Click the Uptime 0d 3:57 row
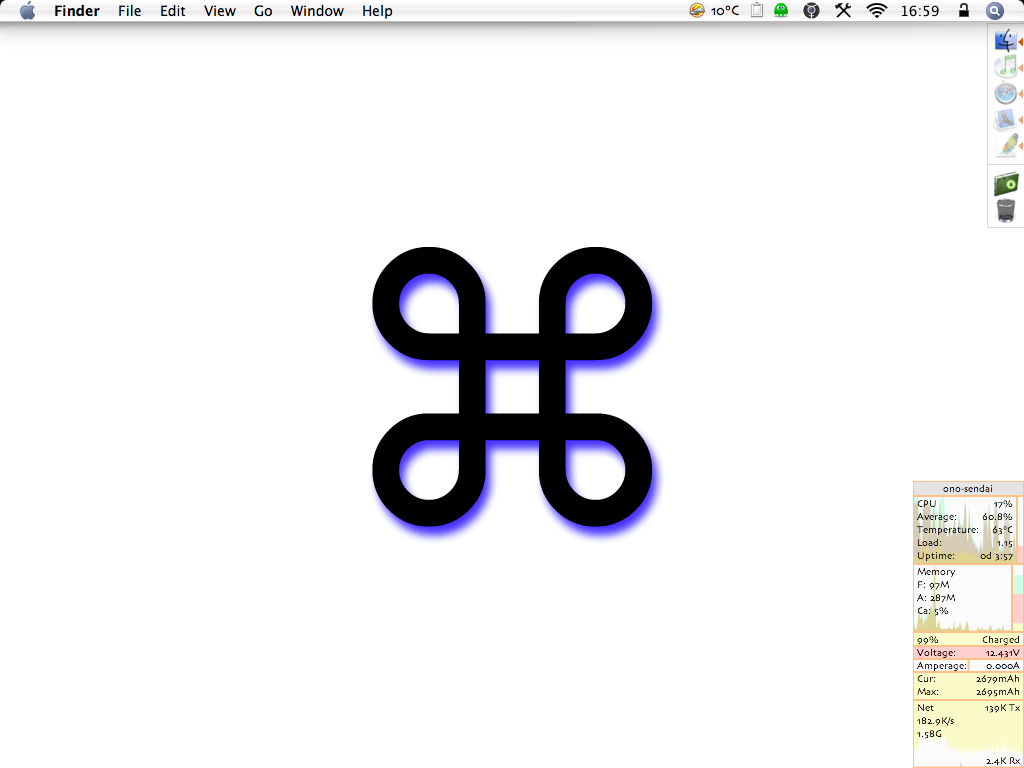Image resolution: width=1024 pixels, height=768 pixels. point(965,556)
